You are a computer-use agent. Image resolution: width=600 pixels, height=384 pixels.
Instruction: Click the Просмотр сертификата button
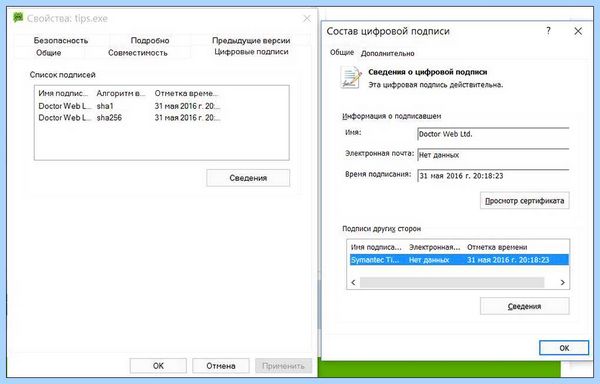tap(525, 201)
